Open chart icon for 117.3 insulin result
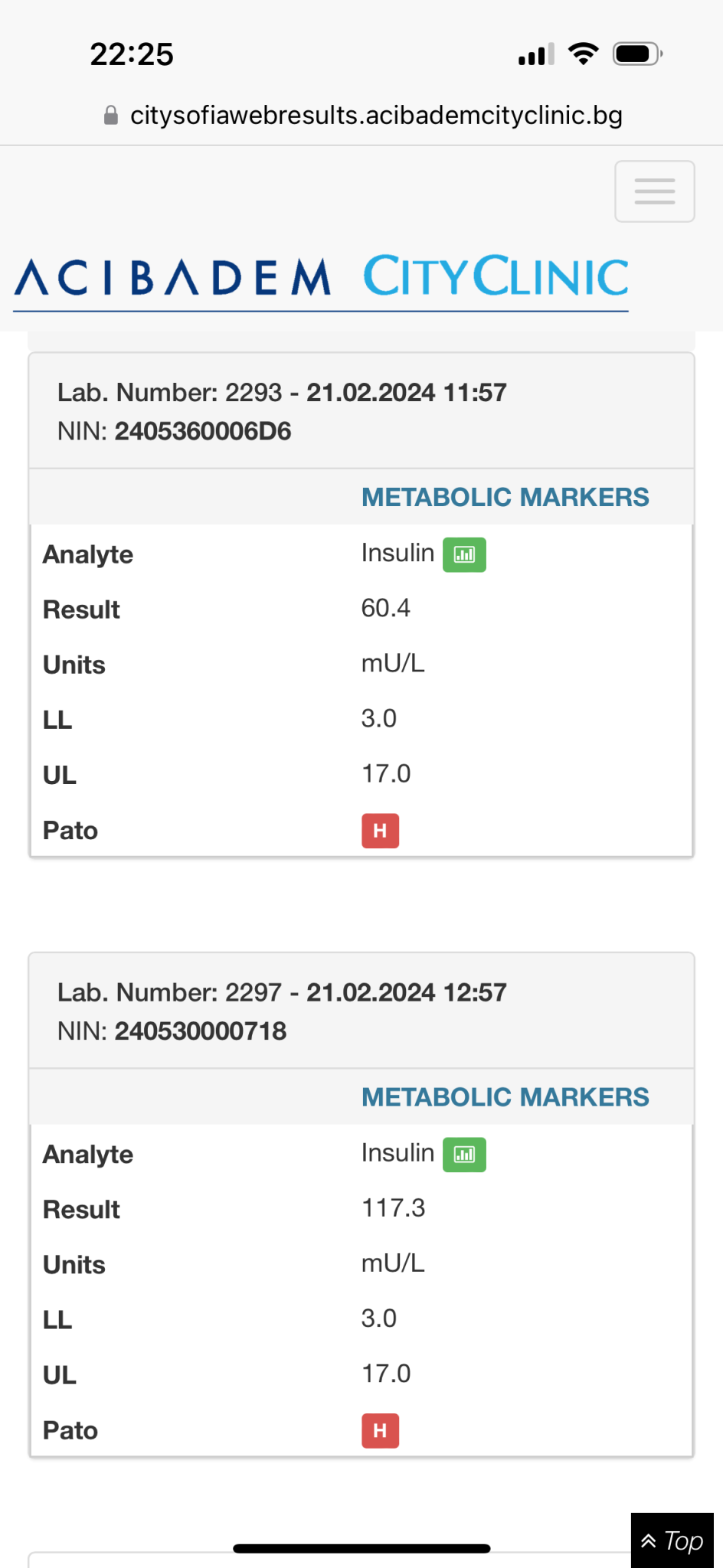723x1568 pixels. [x=464, y=1155]
